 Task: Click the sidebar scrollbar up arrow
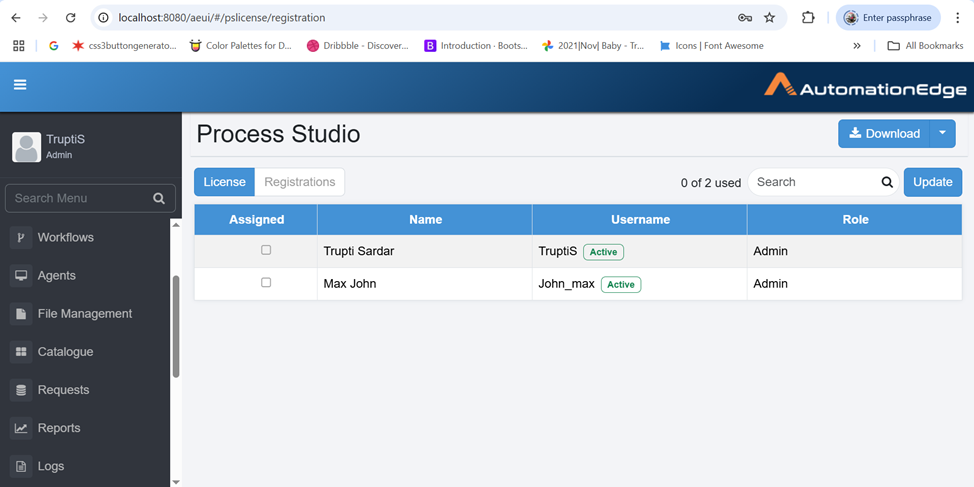click(x=176, y=224)
